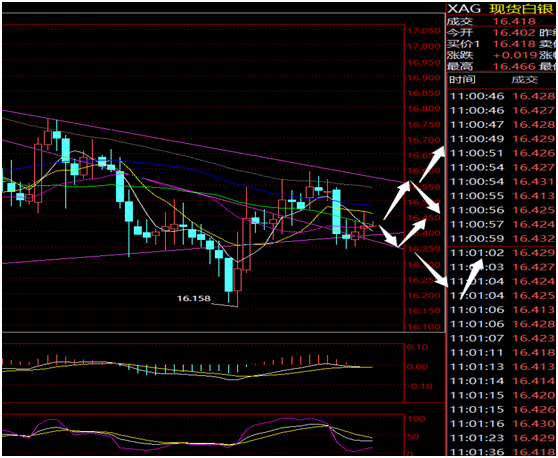Click the 今开 opening price label
558x458 pixels.
click(460, 33)
